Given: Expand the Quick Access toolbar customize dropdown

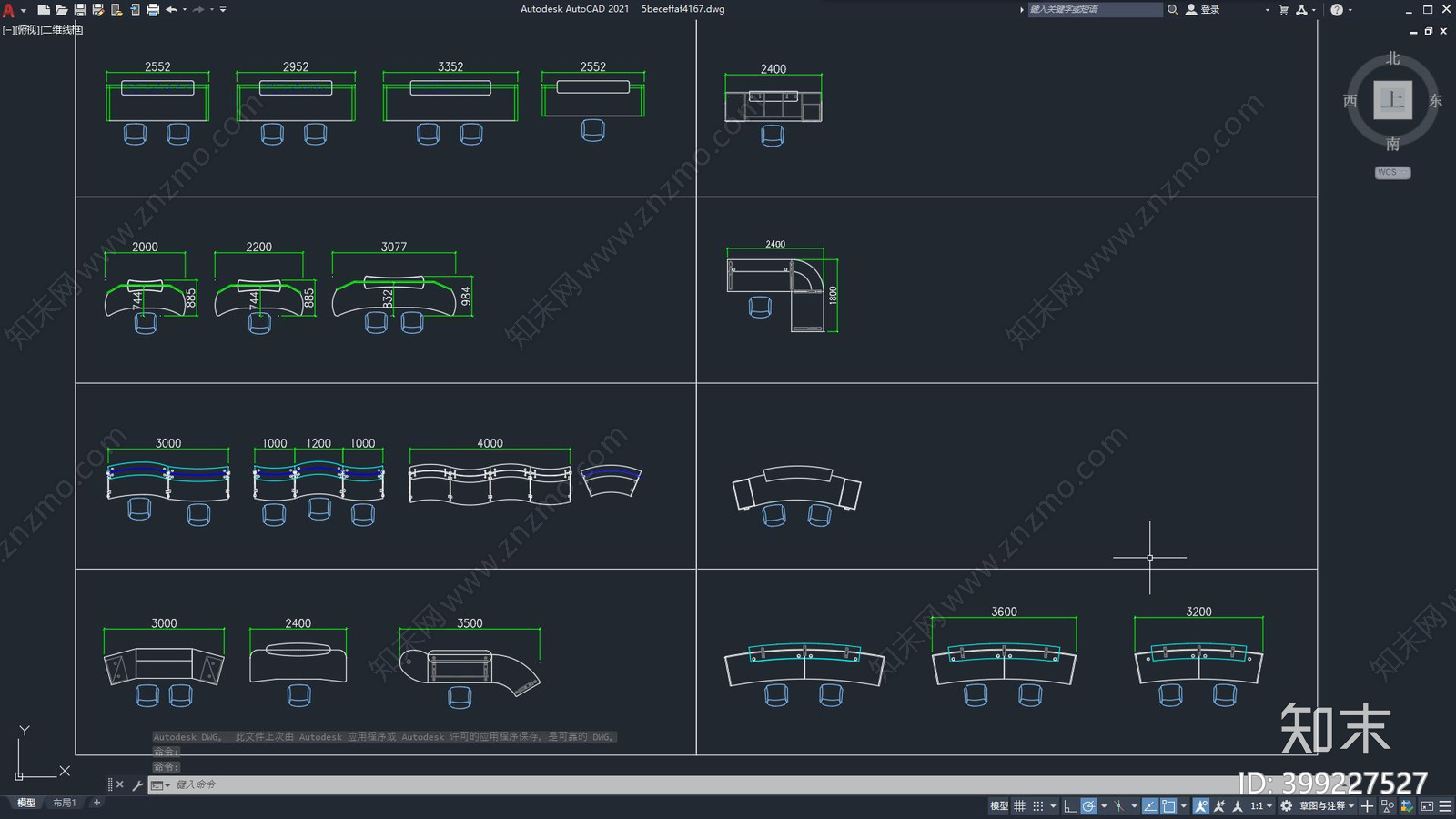Looking at the screenshot, I should point(223,10).
